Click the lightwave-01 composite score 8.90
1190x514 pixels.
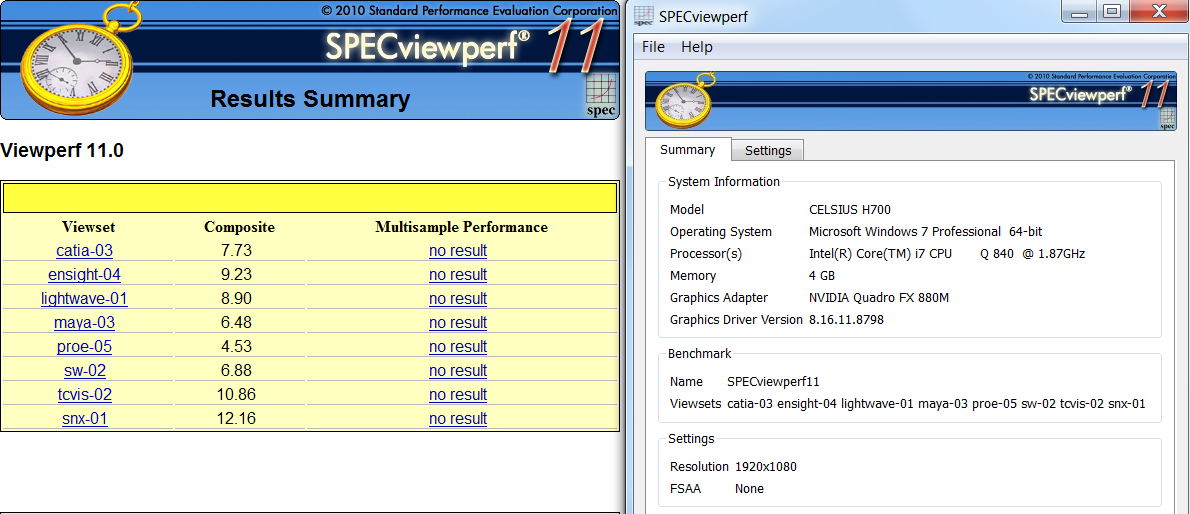pos(238,298)
